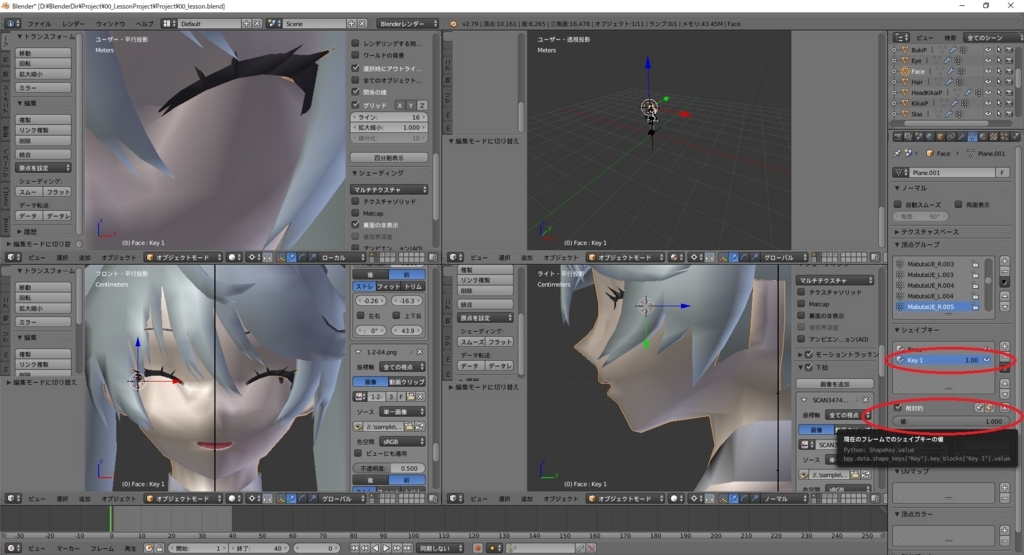Viewport: 1024px width, 555px height.
Task: Toggle the 裏面の非表示 checkbox in top-left panel
Action: tap(356, 225)
